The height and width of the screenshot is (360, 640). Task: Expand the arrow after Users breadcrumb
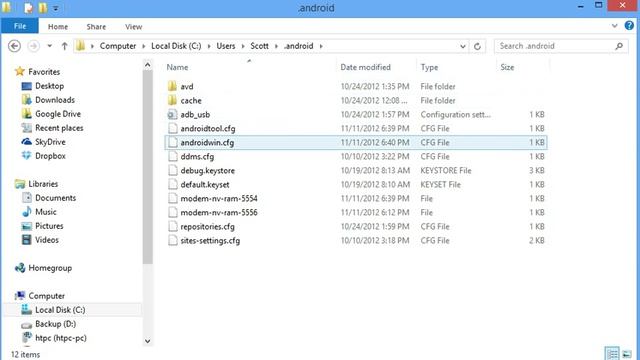point(242,46)
